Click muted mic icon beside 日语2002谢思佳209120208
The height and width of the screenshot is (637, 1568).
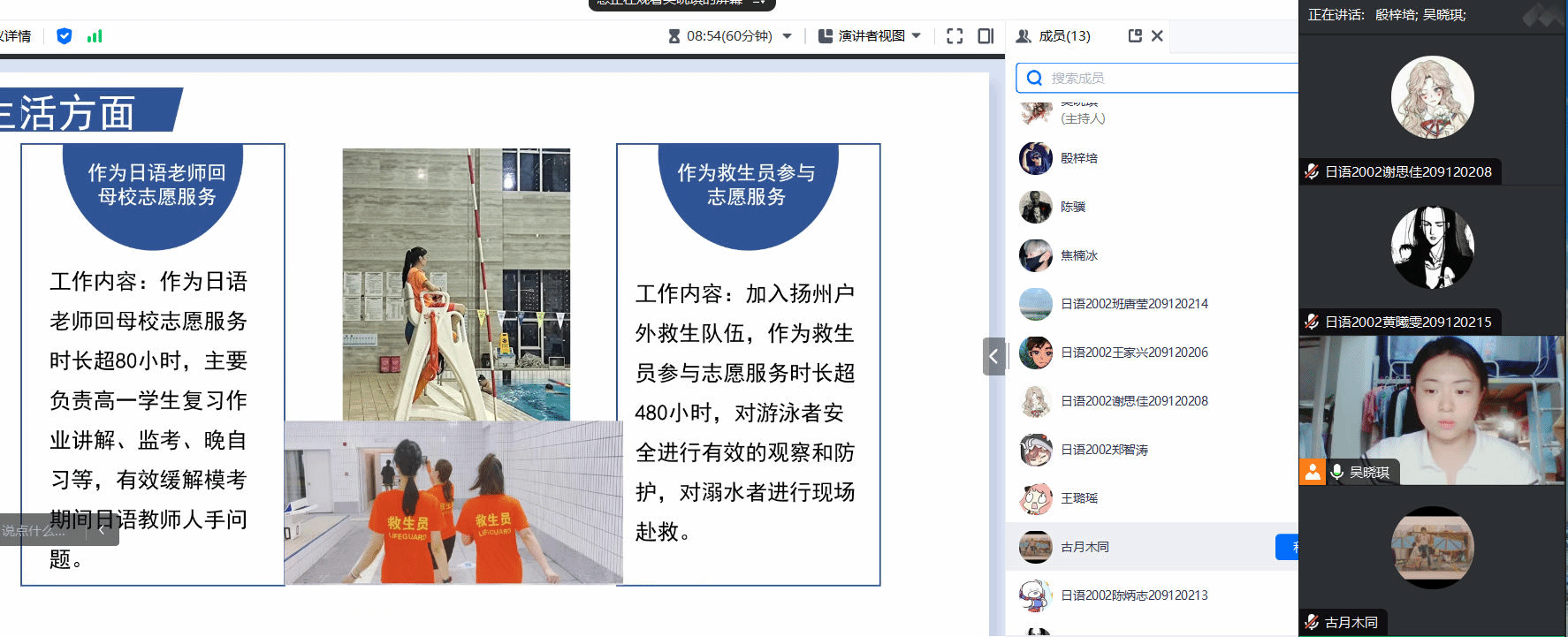click(1312, 171)
